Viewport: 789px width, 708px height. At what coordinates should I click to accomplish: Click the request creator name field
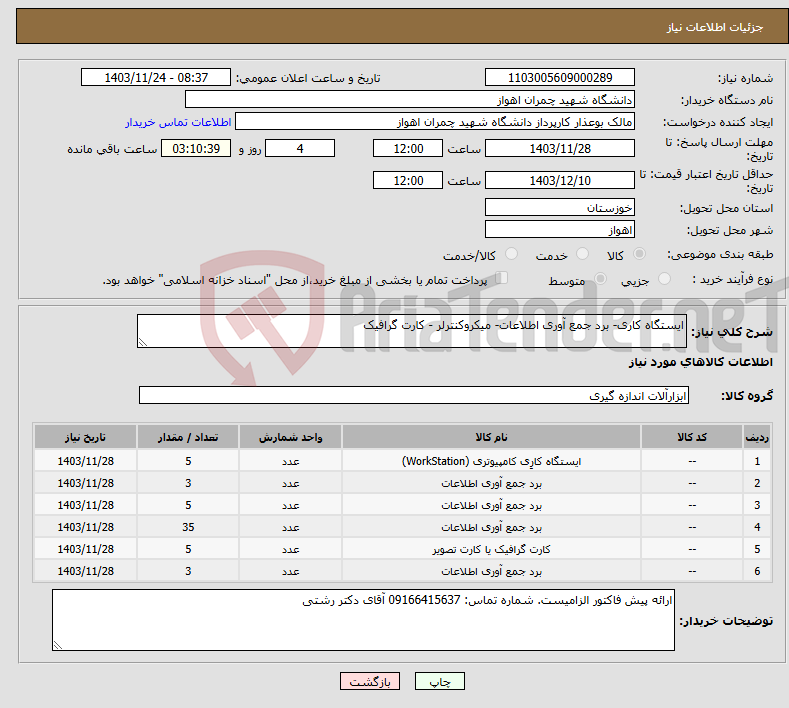[435, 122]
